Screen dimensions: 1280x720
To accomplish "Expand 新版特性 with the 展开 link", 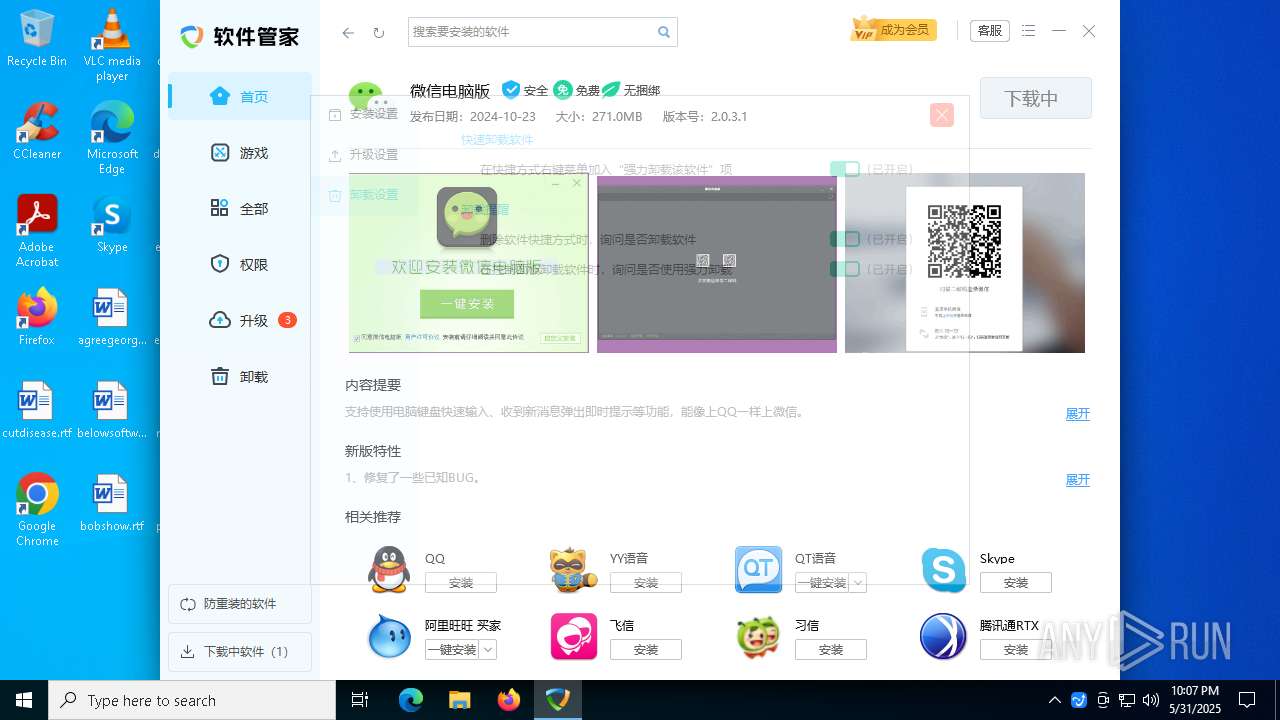I will click(x=1077, y=480).
